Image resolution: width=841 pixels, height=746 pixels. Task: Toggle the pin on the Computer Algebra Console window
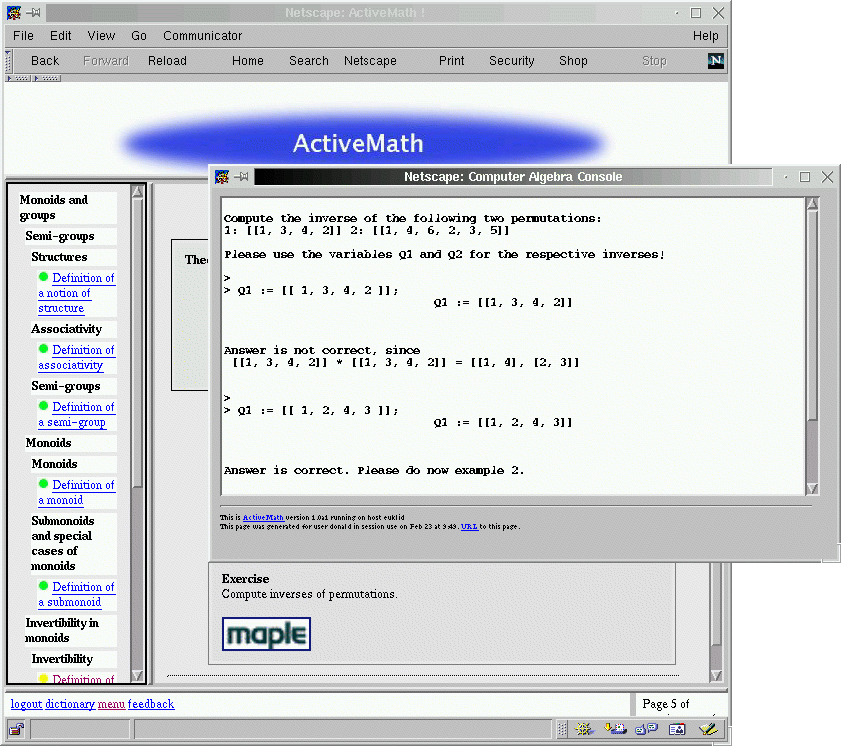pos(241,177)
